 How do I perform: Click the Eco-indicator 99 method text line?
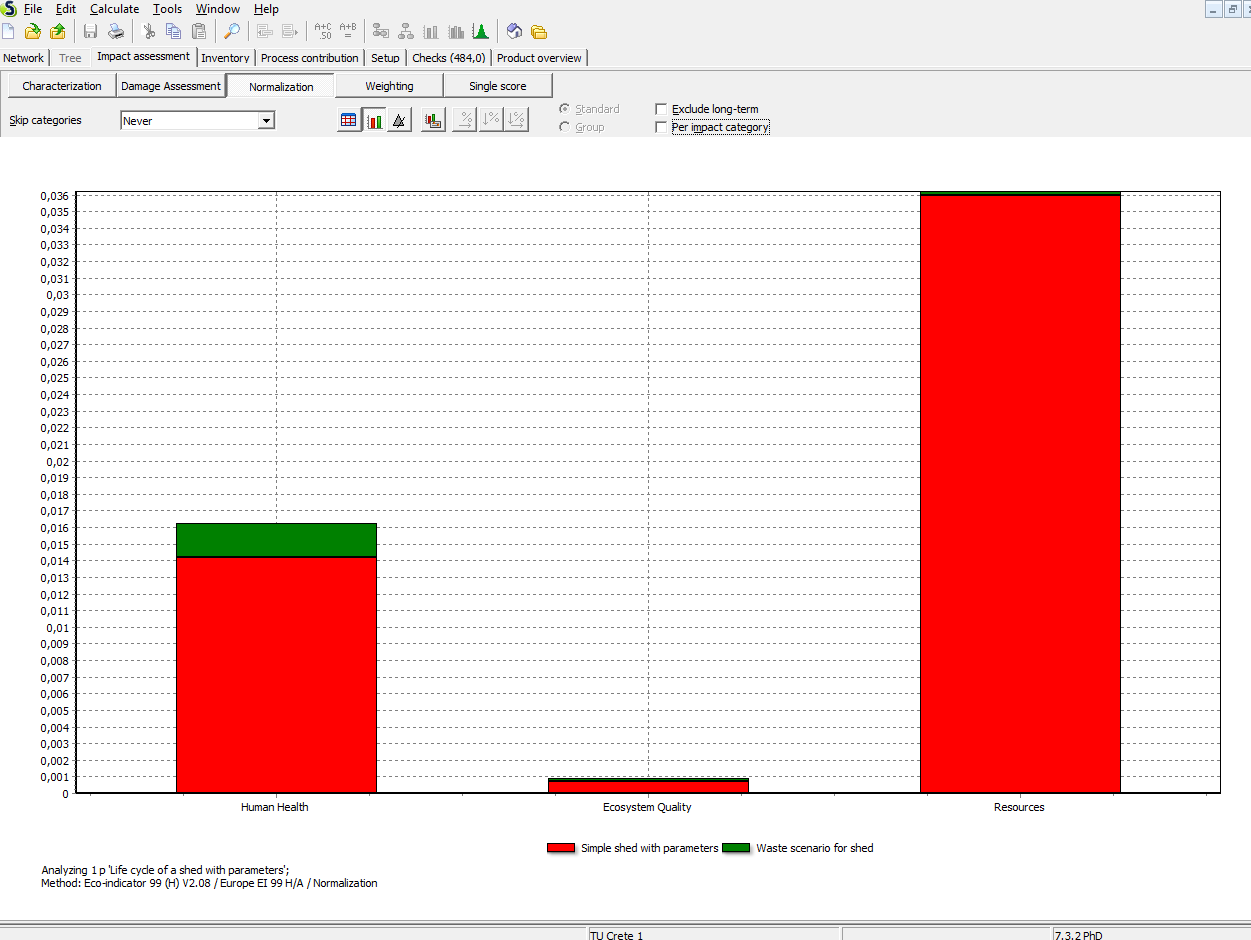pos(210,883)
